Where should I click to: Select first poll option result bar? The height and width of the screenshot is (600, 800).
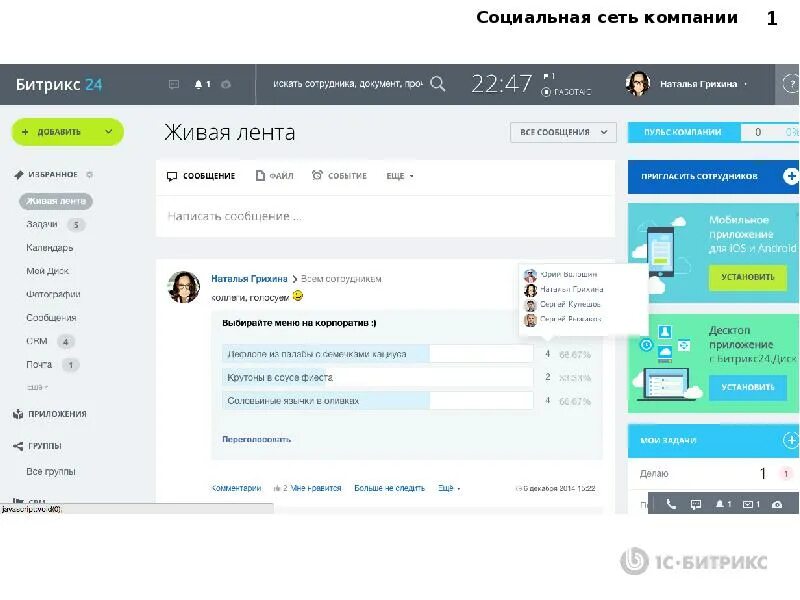(x=378, y=354)
